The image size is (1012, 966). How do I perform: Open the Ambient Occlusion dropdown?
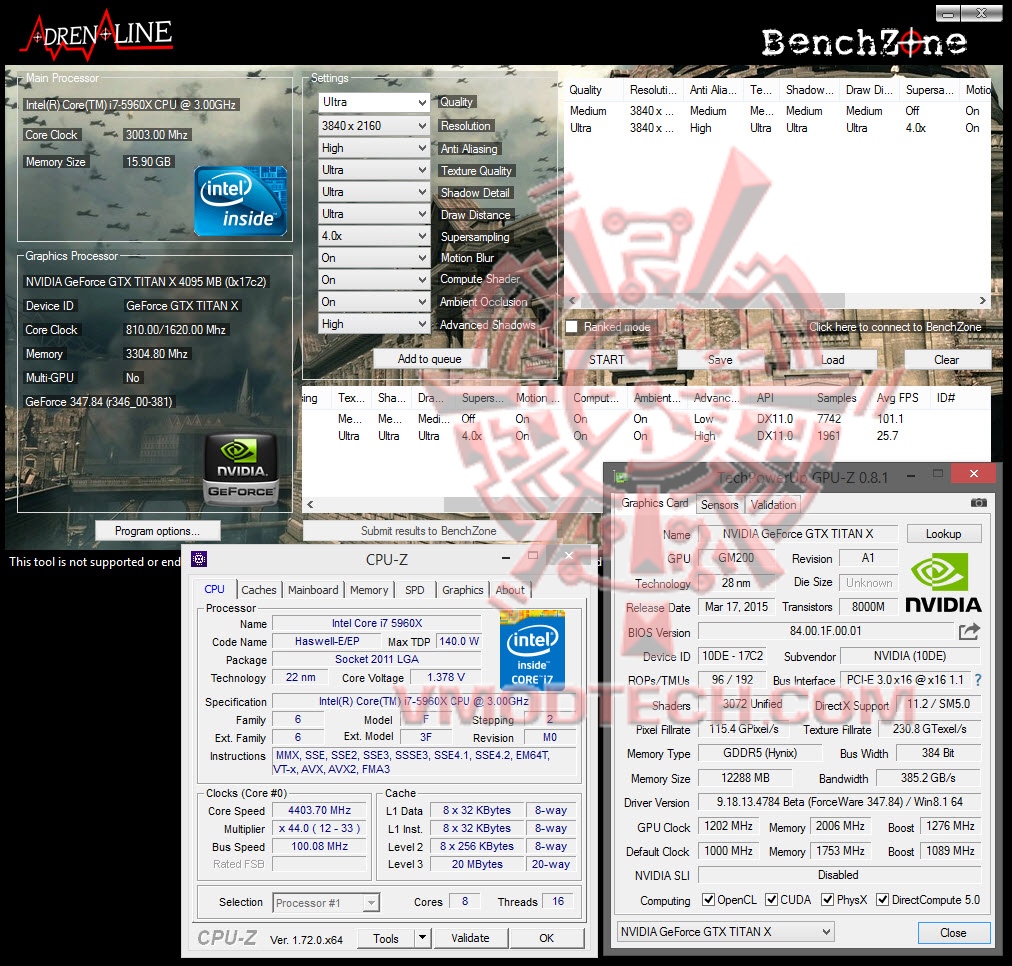click(x=374, y=301)
